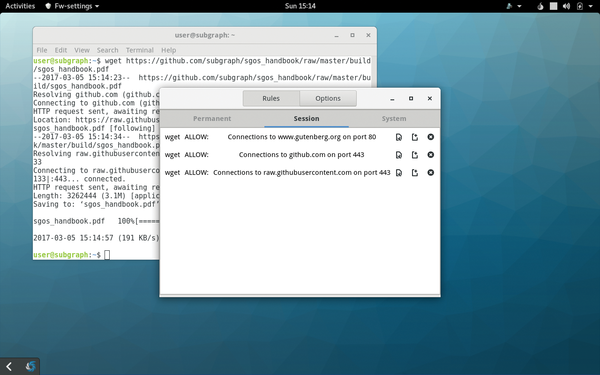Save the www.gutenberg.org rule as permanent
The height and width of the screenshot is (375, 600).
coord(415,137)
